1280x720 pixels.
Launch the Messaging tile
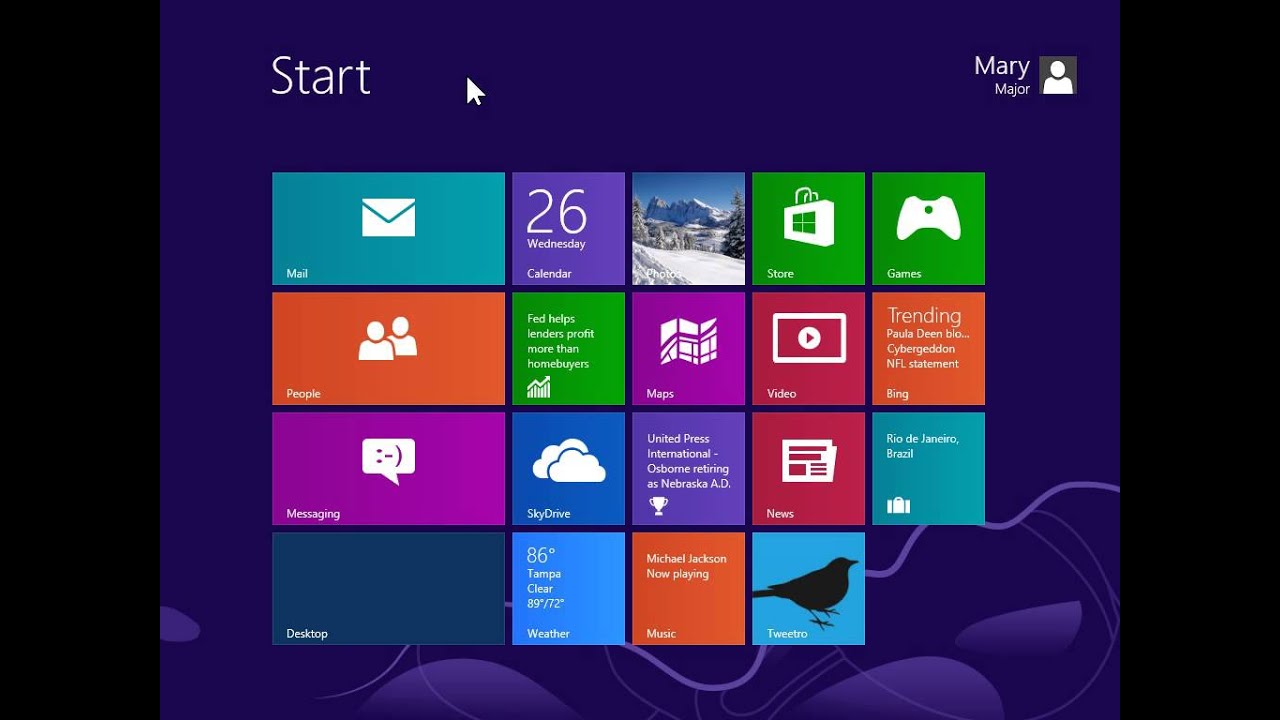(x=388, y=468)
